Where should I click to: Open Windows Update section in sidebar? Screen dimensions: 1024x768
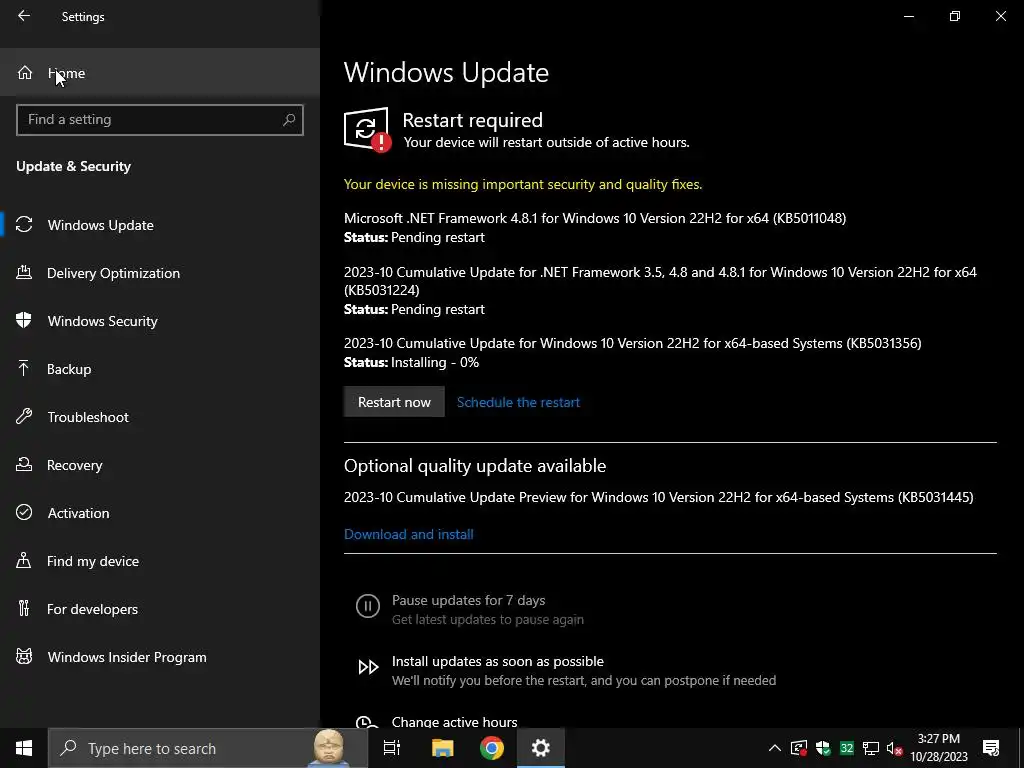point(160,225)
